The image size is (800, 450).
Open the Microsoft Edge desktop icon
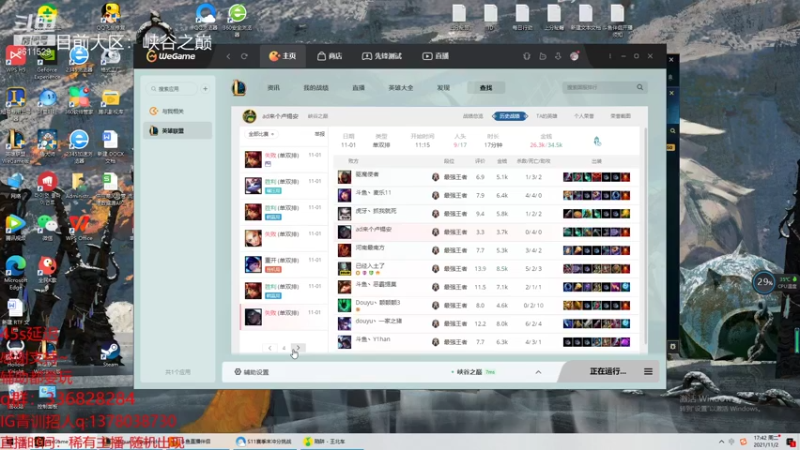coord(16,273)
